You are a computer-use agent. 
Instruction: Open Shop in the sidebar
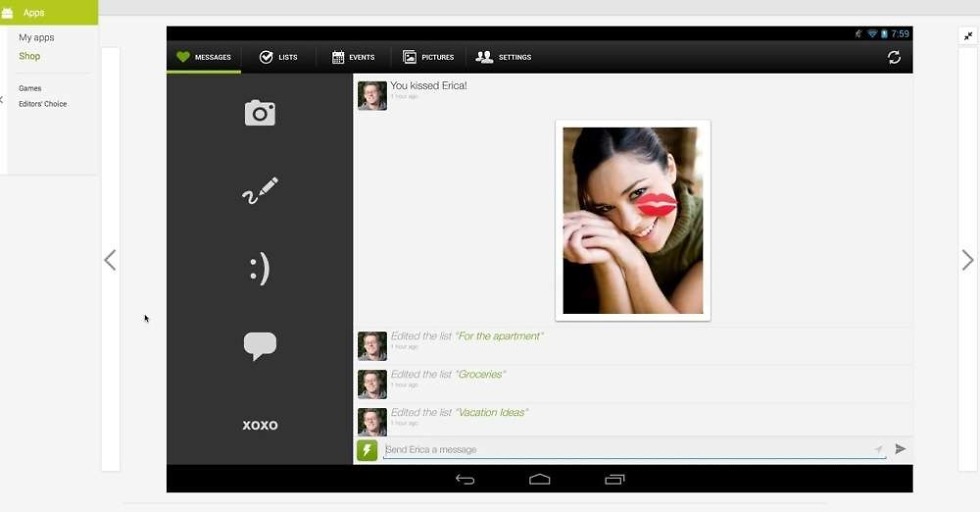click(29, 56)
